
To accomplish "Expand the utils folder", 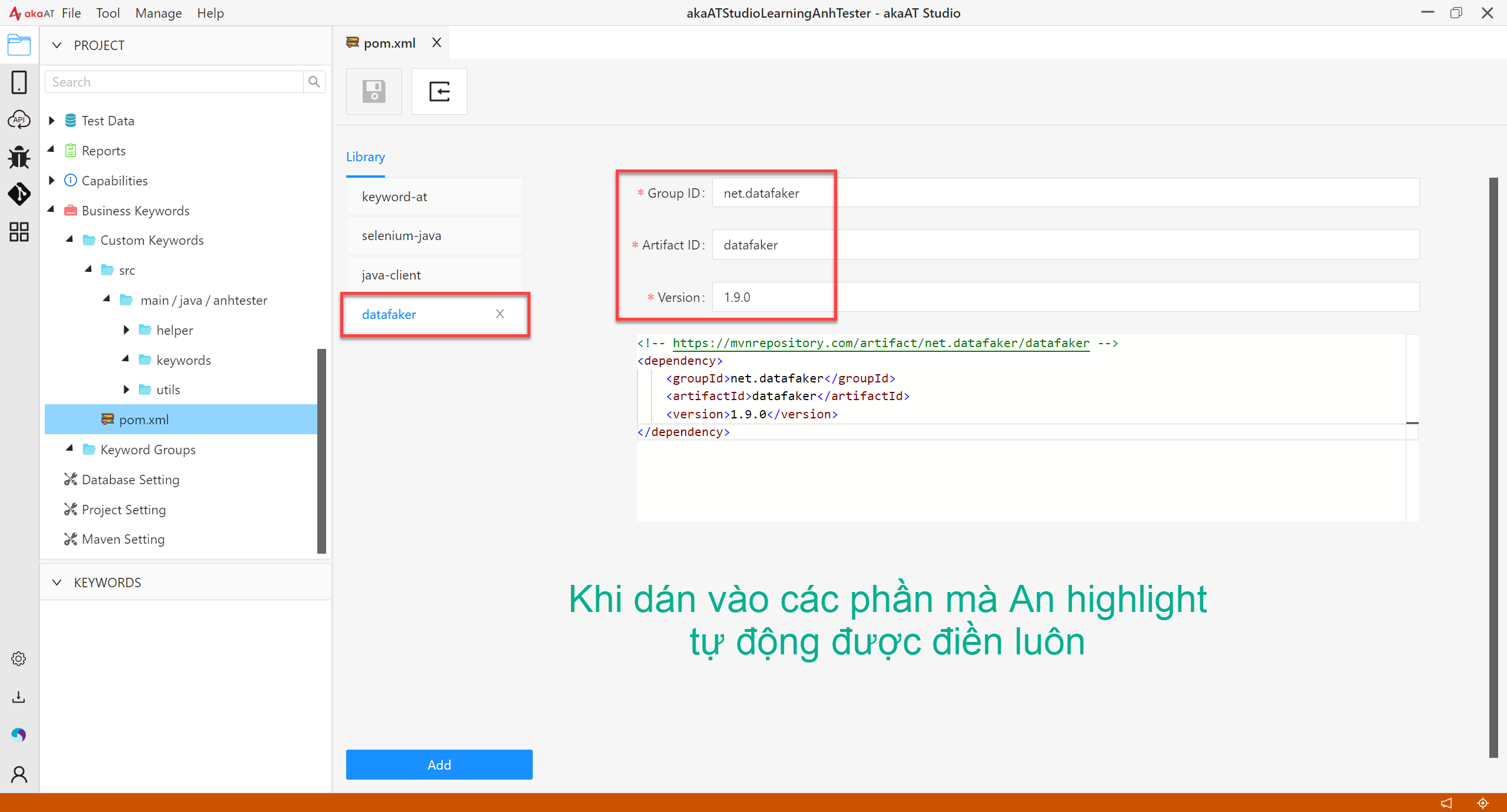I will tap(126, 390).
